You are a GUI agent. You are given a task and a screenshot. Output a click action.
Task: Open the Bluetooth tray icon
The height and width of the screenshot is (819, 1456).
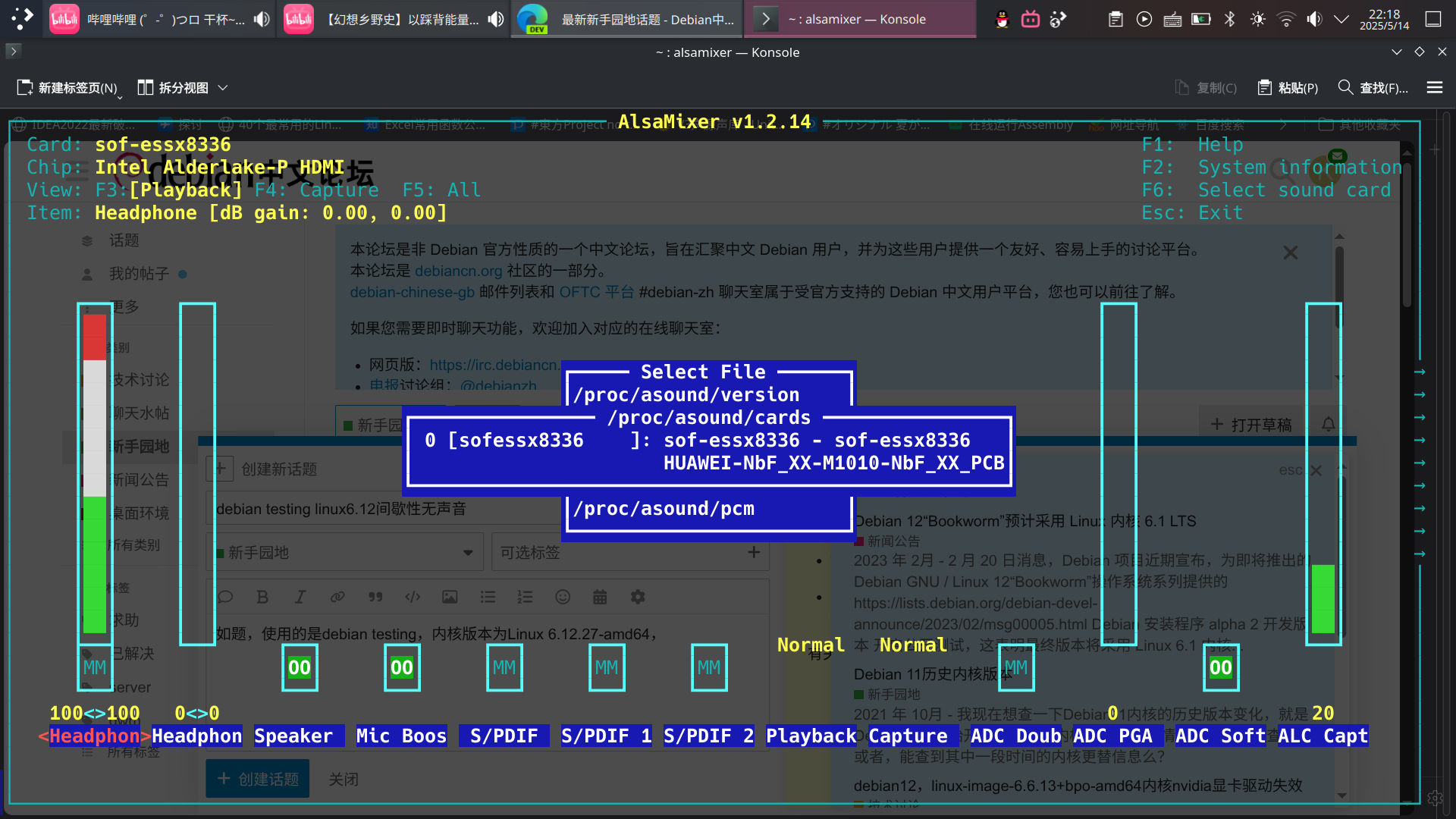(x=1230, y=19)
